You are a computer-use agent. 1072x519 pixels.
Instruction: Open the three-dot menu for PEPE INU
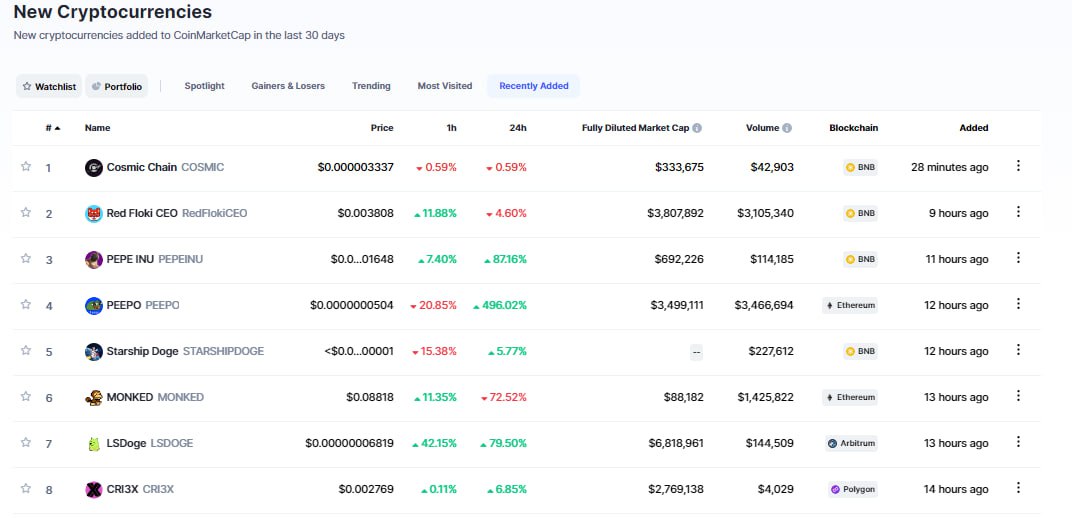coord(1018,258)
